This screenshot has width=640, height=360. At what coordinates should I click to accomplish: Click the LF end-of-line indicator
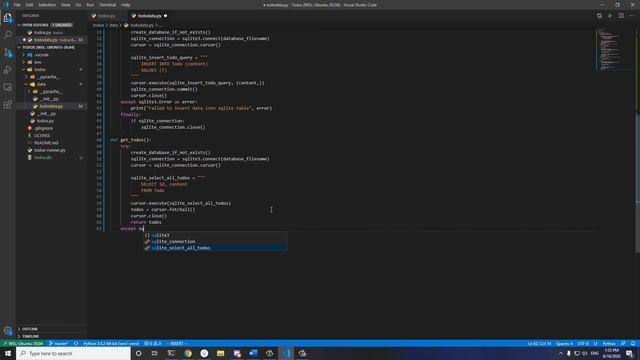[595, 344]
